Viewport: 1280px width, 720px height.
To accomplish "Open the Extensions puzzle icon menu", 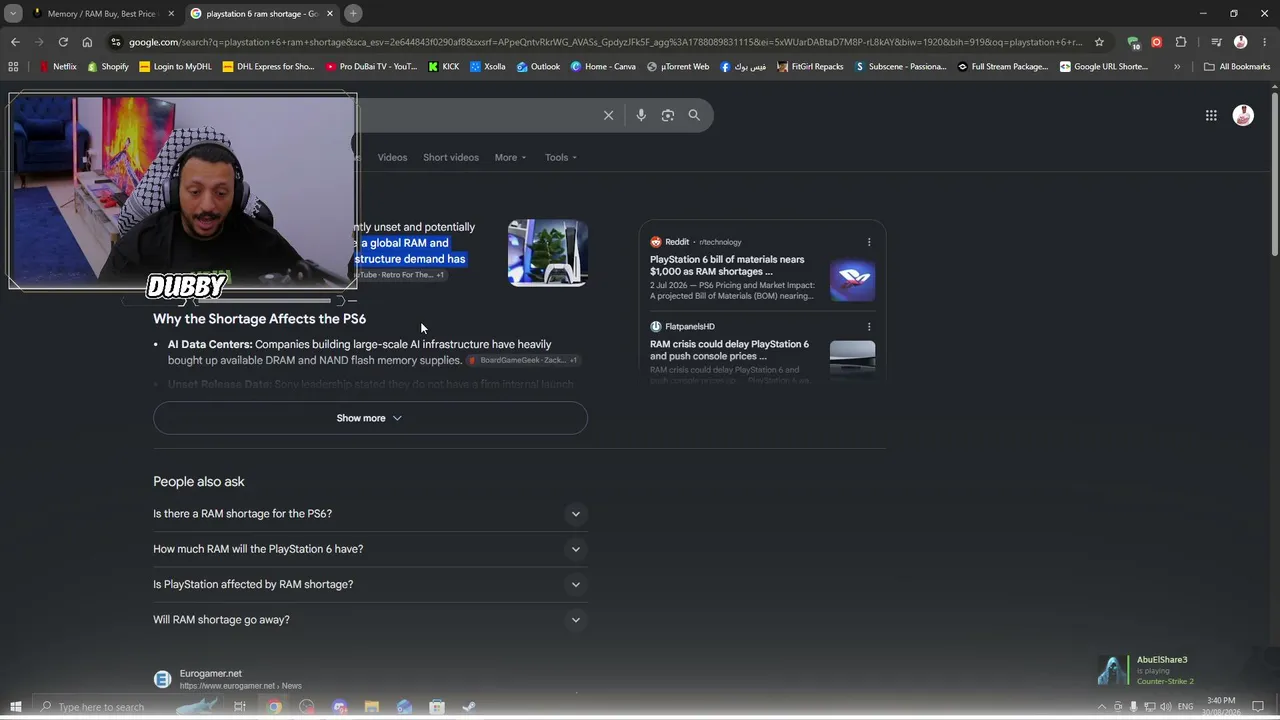I will [x=1181, y=42].
